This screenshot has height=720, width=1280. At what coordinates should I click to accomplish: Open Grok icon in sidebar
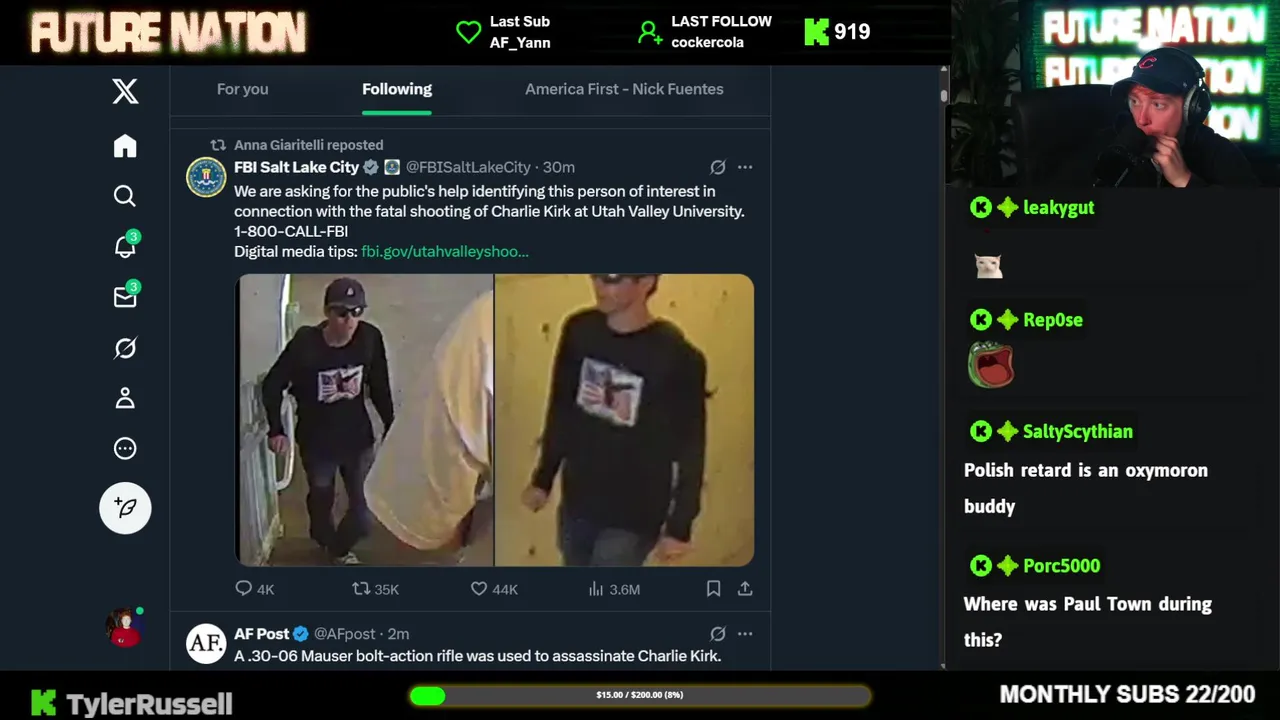[125, 348]
